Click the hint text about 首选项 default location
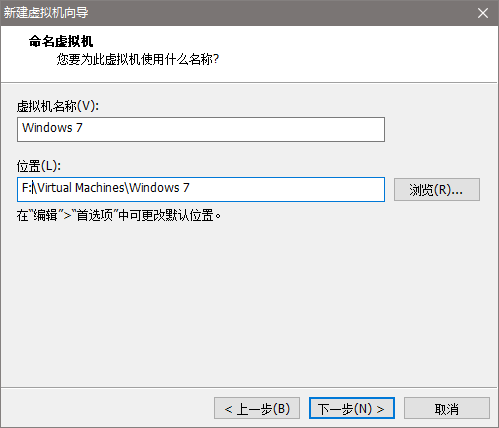The width and height of the screenshot is (499, 428). pyautogui.click(x=119, y=215)
